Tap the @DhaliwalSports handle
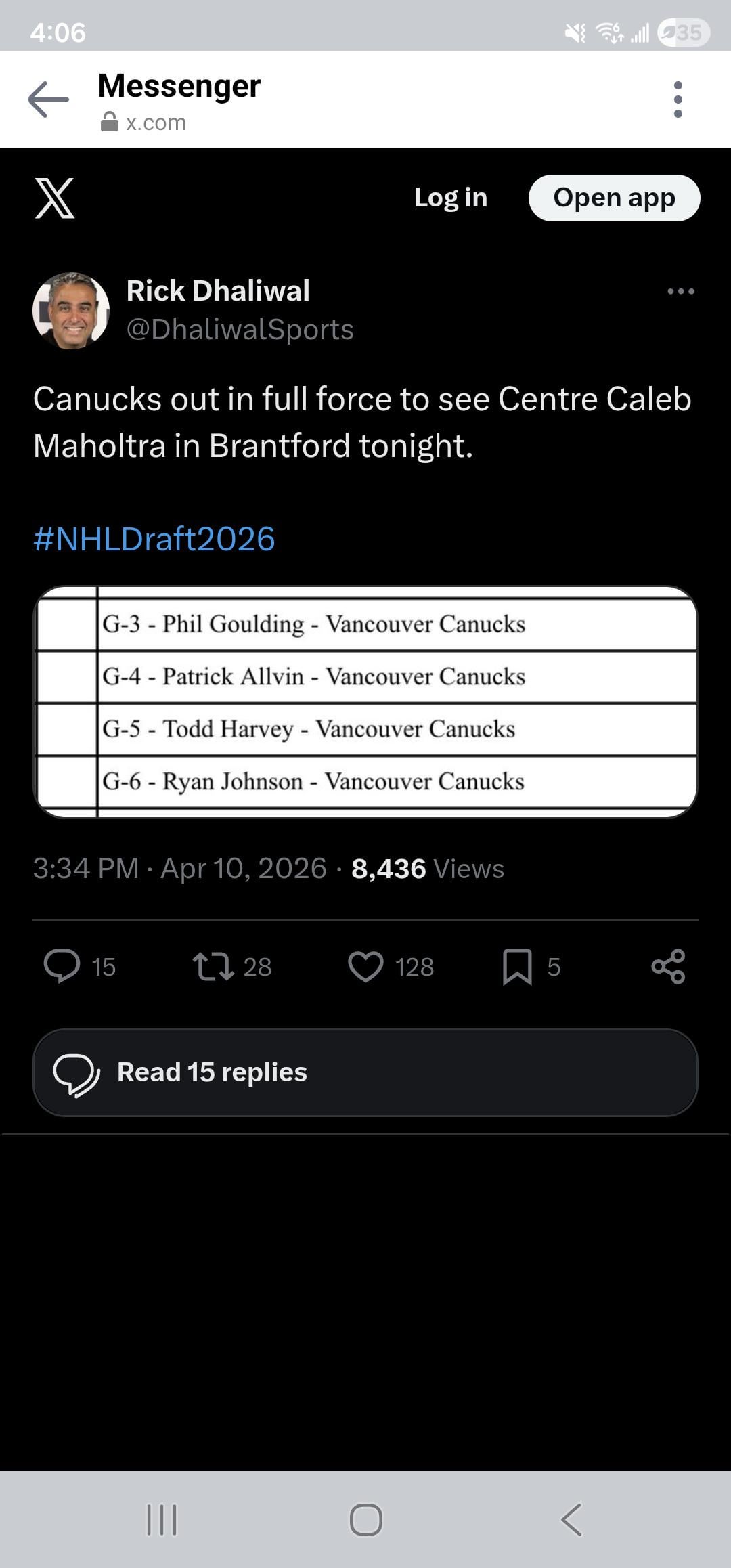 [240, 330]
